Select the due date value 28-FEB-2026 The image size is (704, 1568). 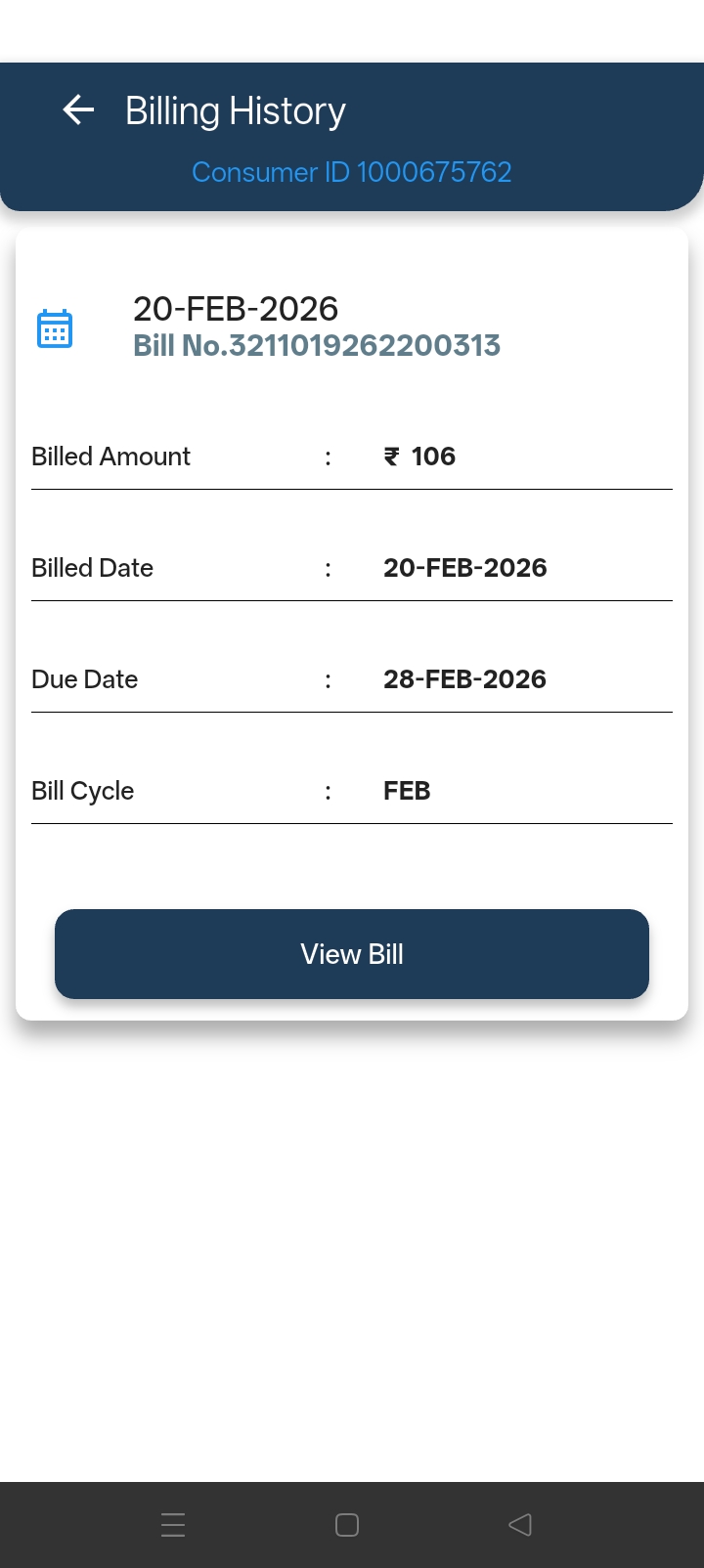pyautogui.click(x=464, y=679)
